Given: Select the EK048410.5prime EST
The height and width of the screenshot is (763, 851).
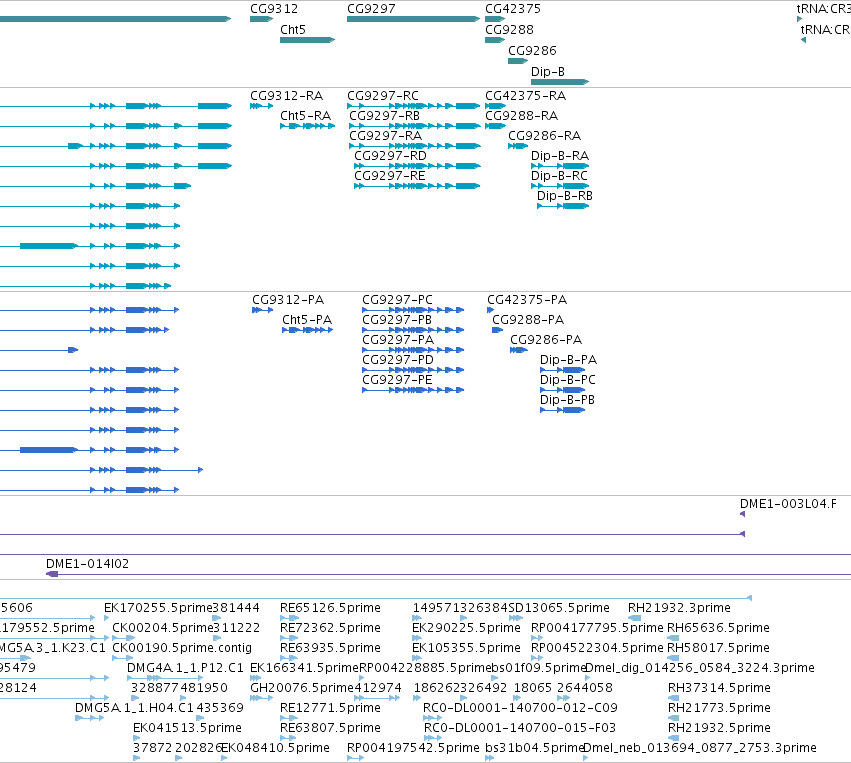Looking at the screenshot, I should [224, 758].
